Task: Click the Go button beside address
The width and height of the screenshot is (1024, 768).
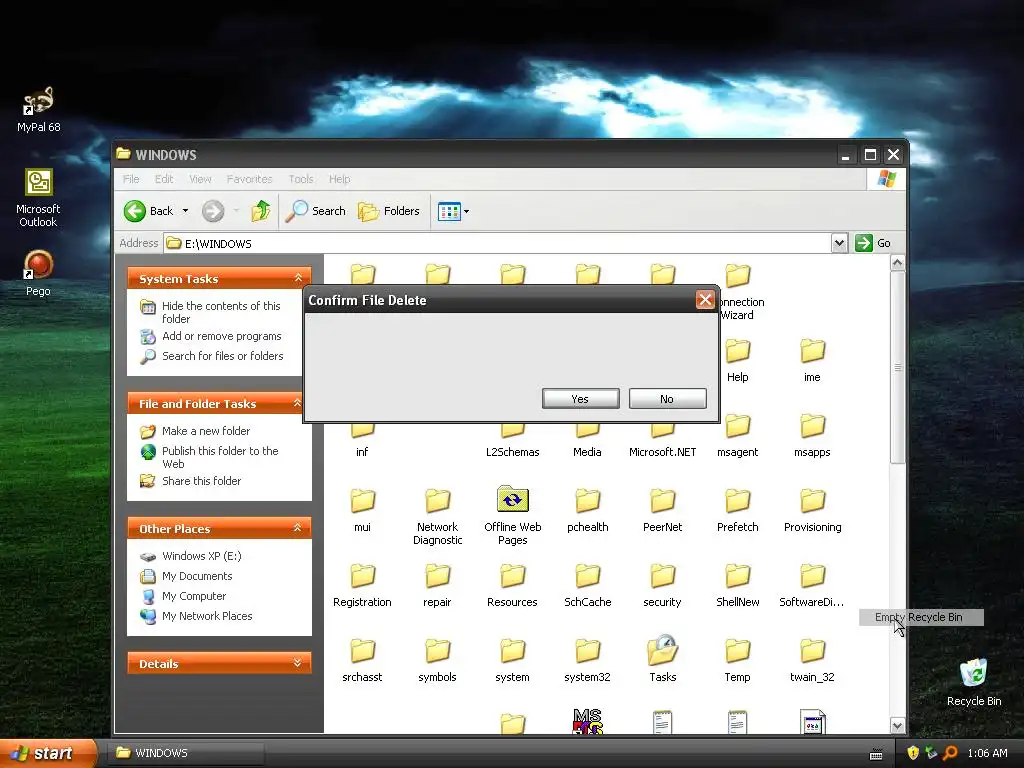Action: tap(873, 243)
